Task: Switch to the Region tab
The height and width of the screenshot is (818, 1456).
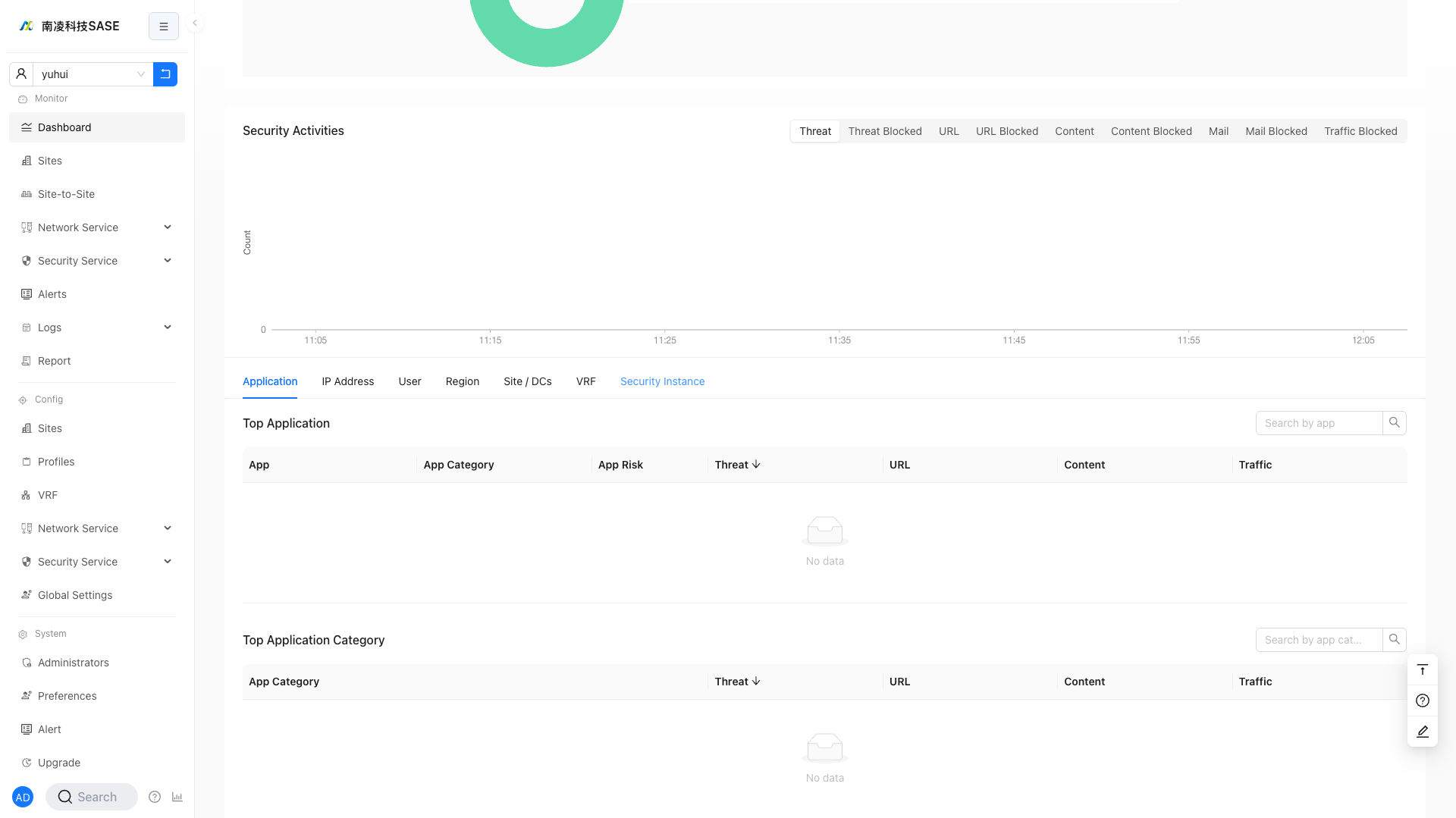Action: pyautogui.click(x=463, y=381)
